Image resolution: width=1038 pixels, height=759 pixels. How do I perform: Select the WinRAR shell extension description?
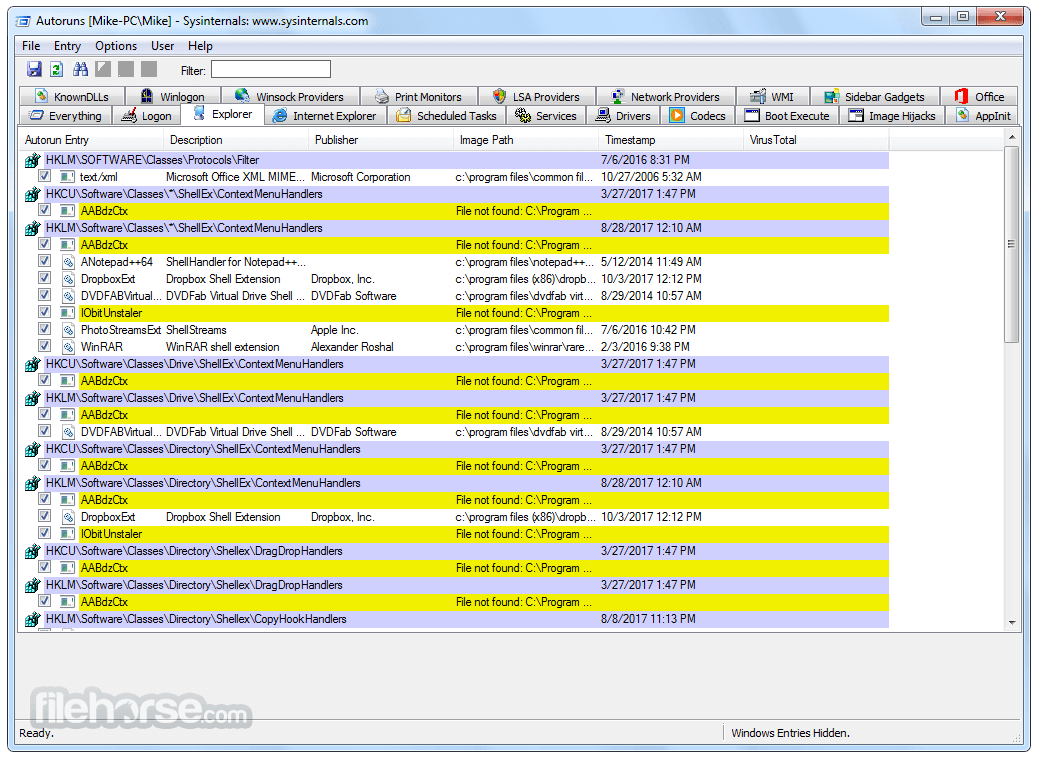[x=222, y=347]
